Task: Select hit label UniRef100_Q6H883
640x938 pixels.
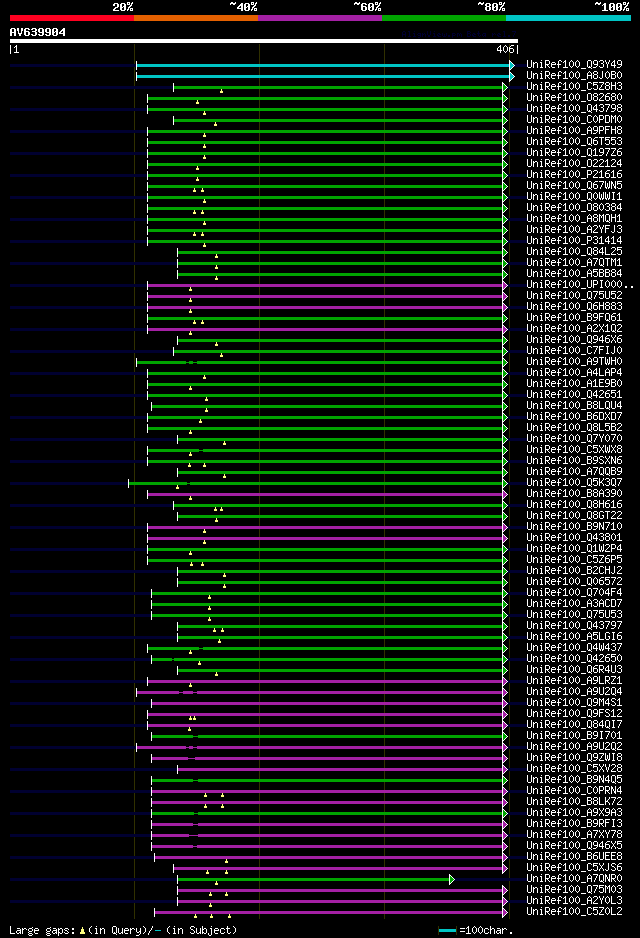Action: pos(574,306)
